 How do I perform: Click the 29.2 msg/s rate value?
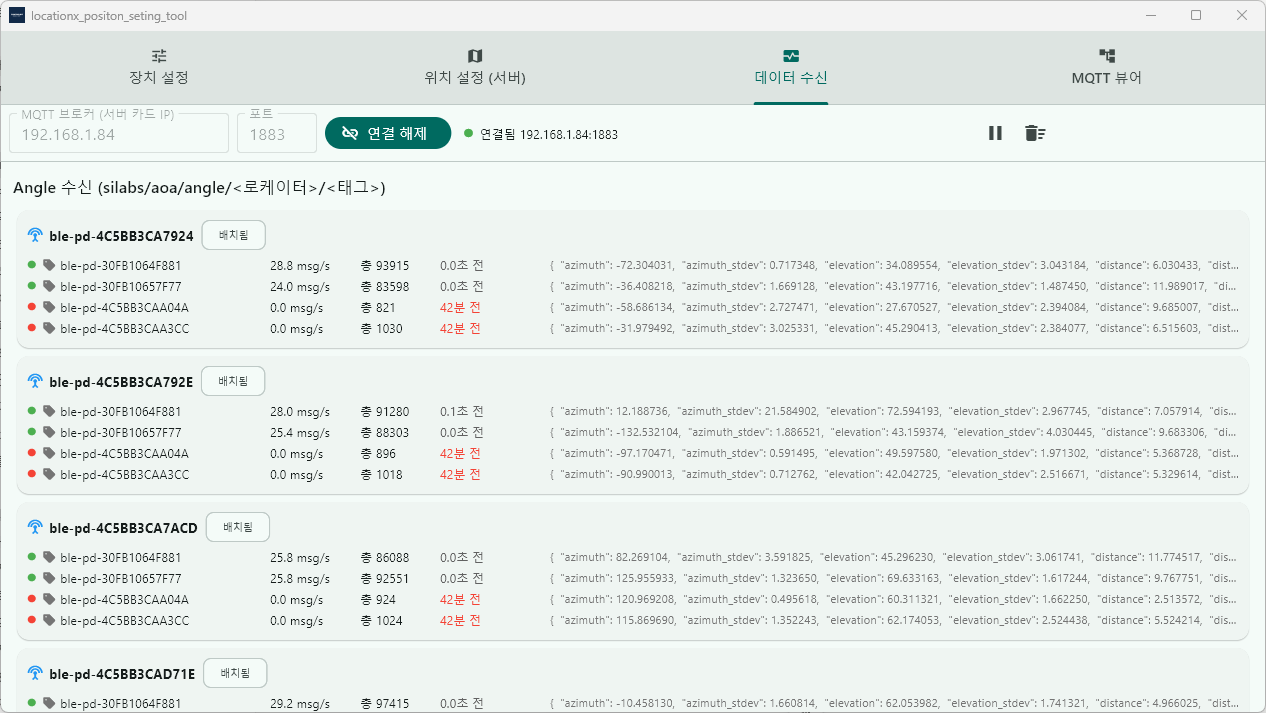tap(300, 704)
